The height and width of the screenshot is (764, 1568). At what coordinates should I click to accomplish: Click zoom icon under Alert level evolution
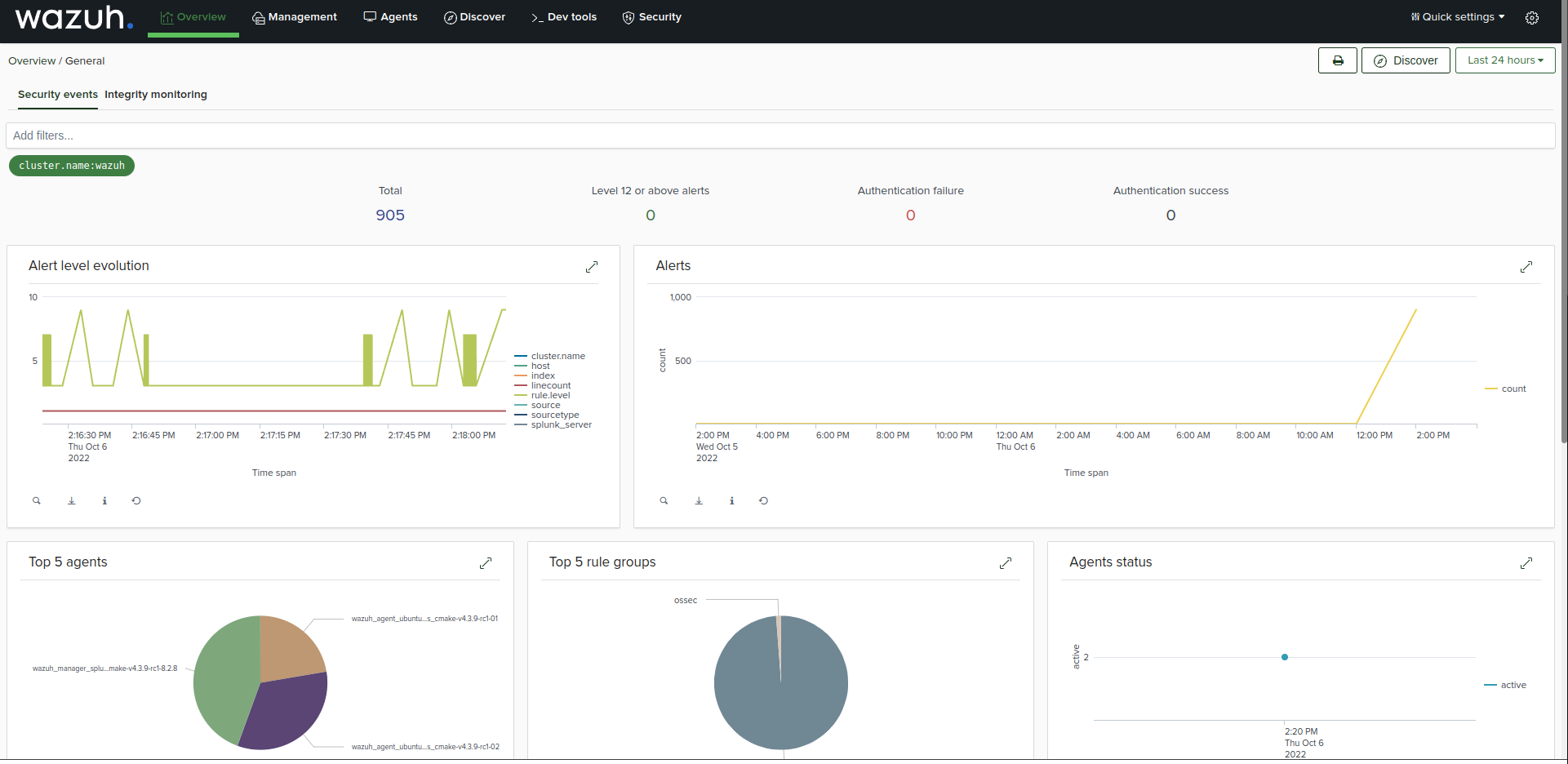tap(37, 501)
